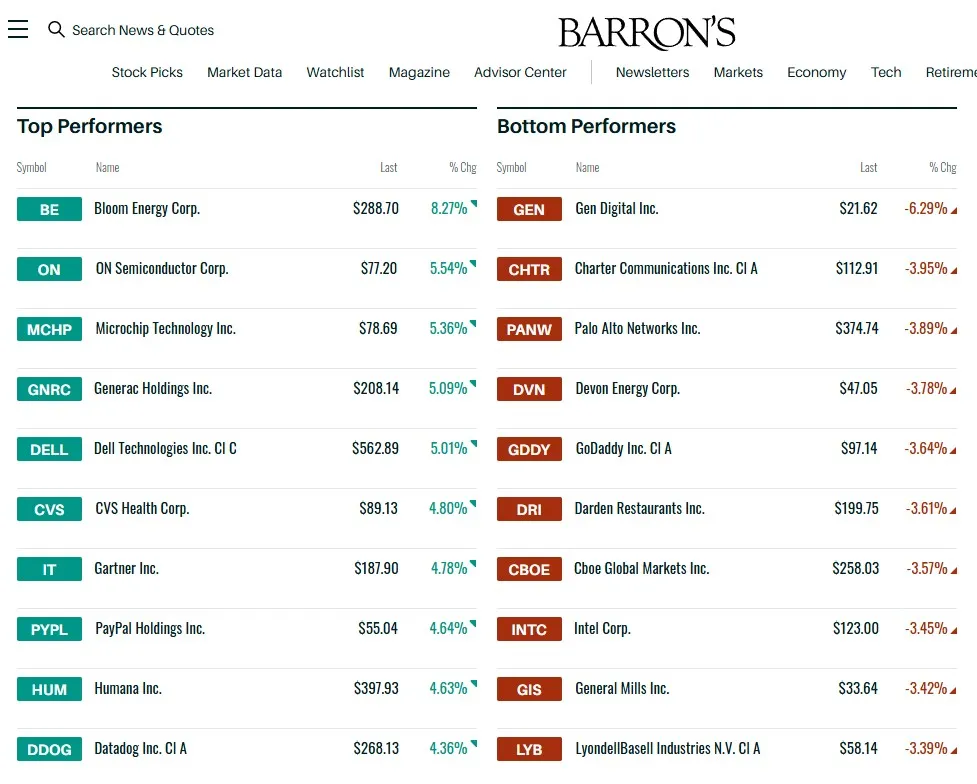Click the DRI ticker badge
977x784 pixels.
pos(529,509)
